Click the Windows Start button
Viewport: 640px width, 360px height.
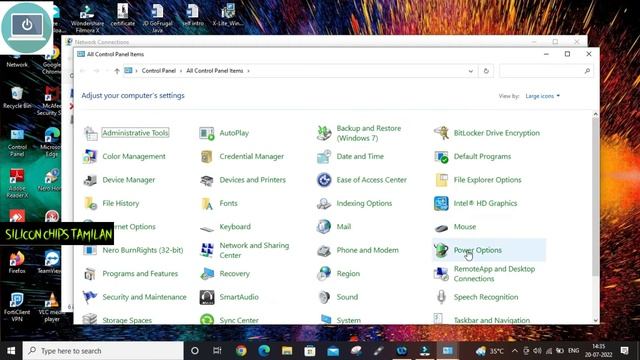coord(11,351)
